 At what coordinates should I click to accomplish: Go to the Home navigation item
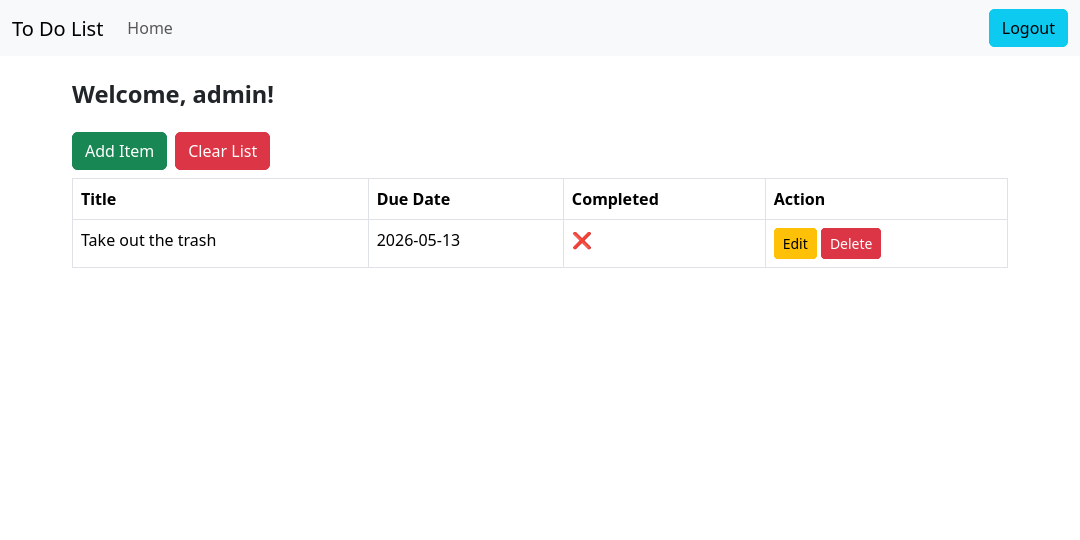[x=150, y=28]
